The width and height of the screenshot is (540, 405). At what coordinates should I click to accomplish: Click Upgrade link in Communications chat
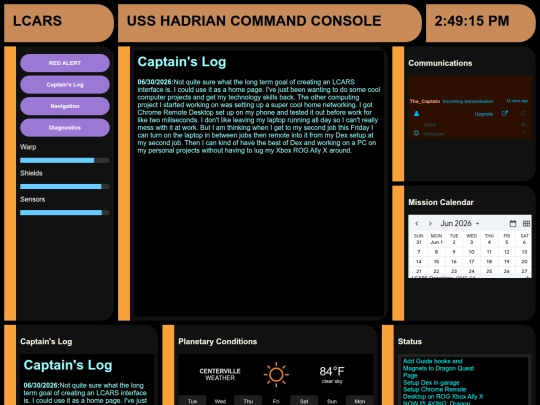tap(484, 114)
